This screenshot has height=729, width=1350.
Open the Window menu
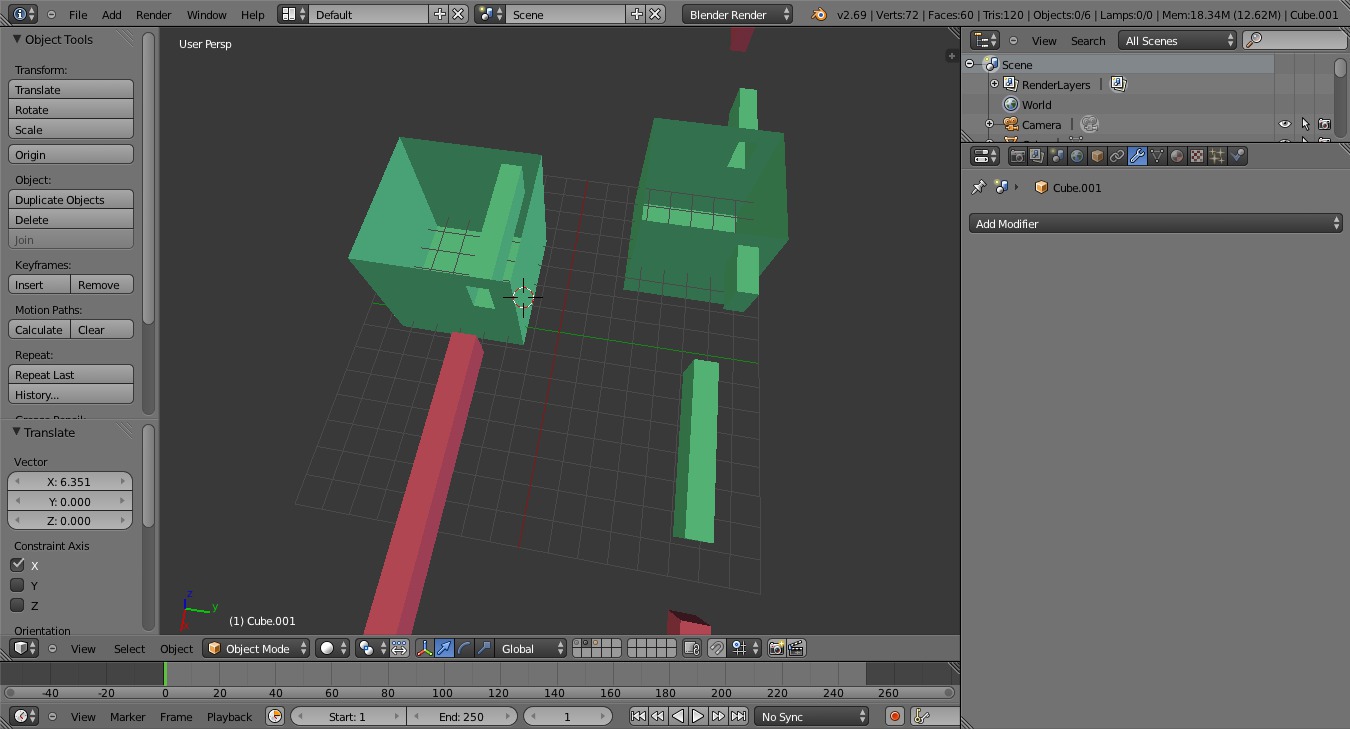click(x=206, y=15)
